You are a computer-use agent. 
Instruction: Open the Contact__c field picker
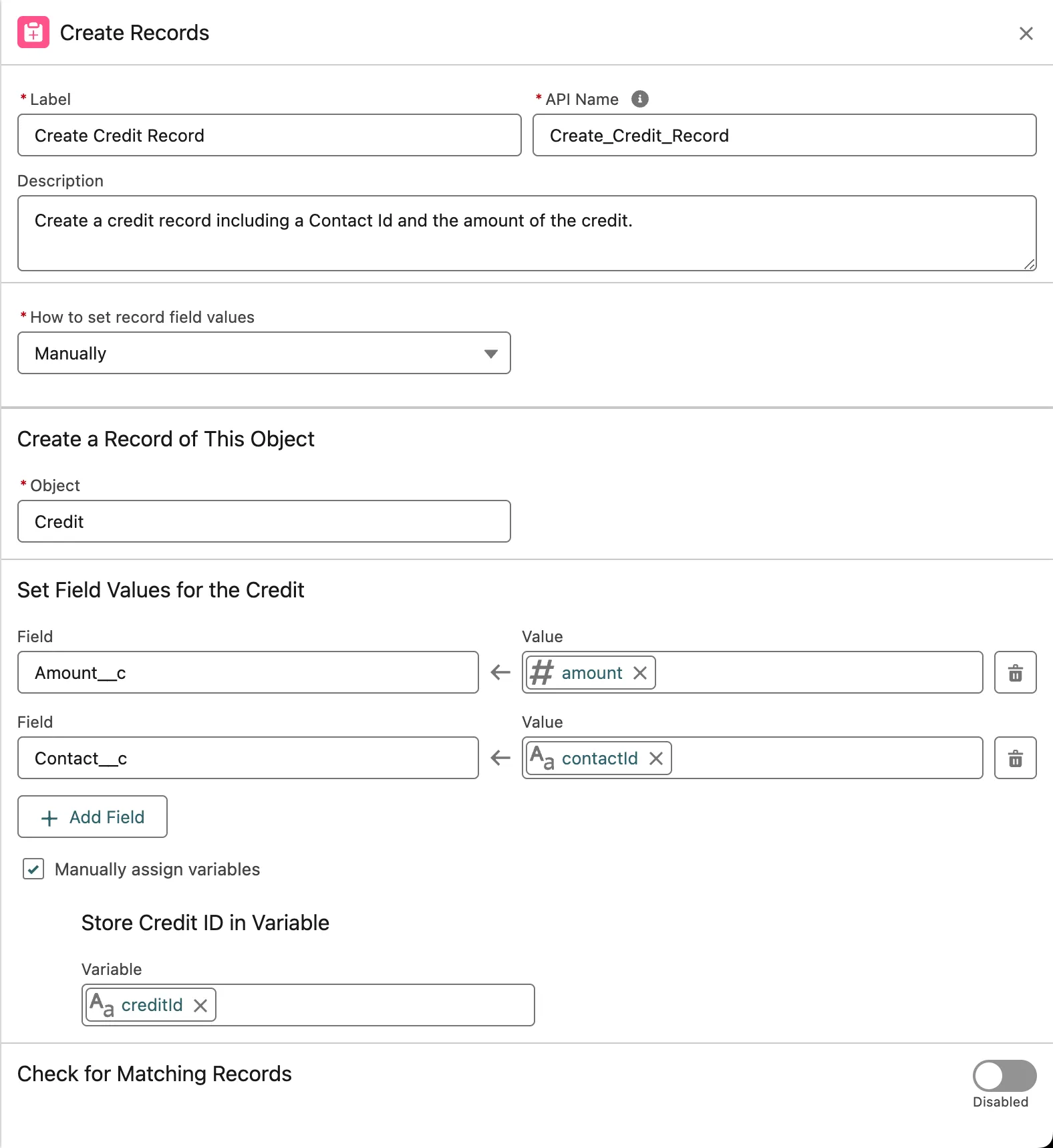248,758
